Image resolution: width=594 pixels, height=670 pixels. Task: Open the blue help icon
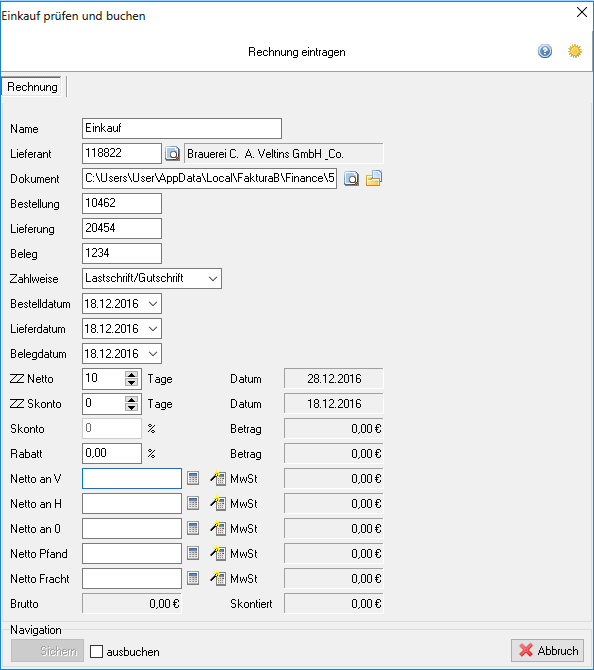(x=545, y=51)
